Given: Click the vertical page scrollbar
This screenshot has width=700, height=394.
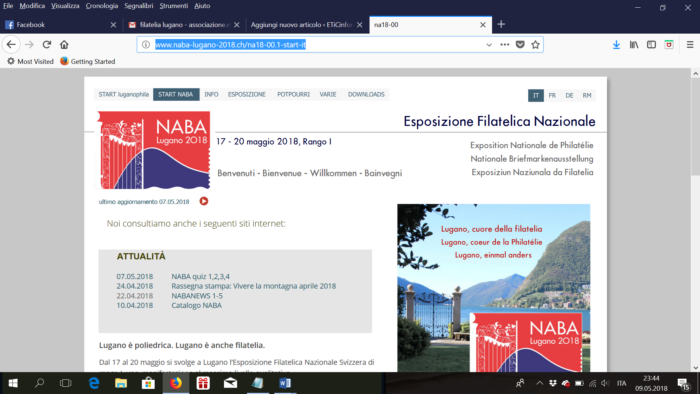Looking at the screenshot, I should coord(696,220).
